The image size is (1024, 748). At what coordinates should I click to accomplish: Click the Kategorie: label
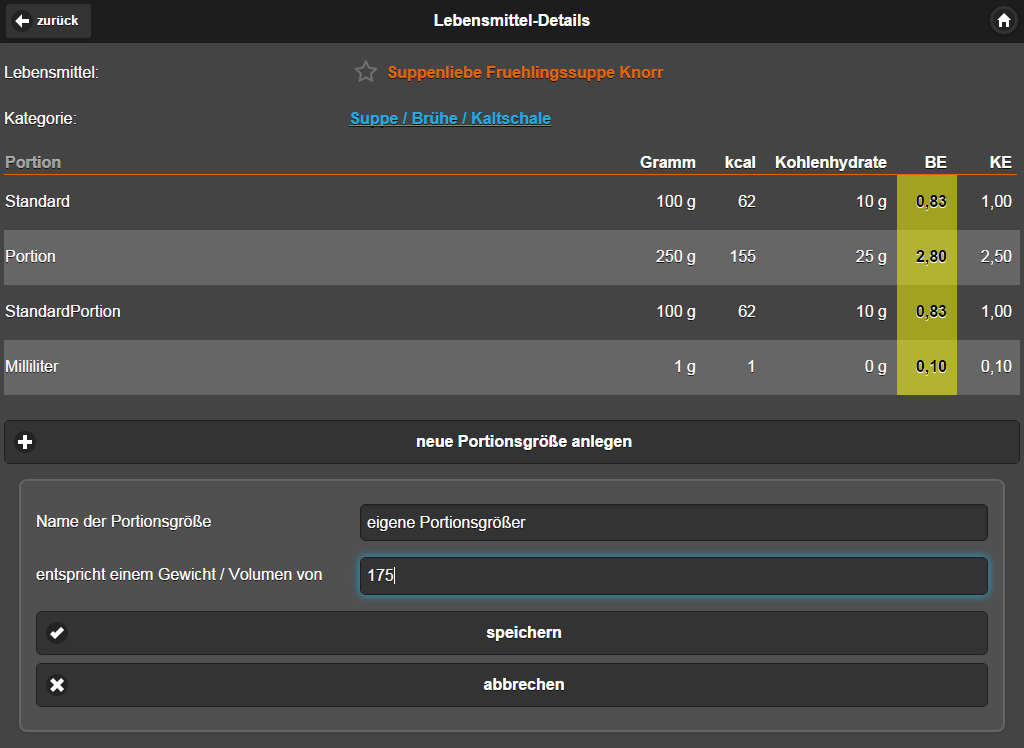point(40,118)
